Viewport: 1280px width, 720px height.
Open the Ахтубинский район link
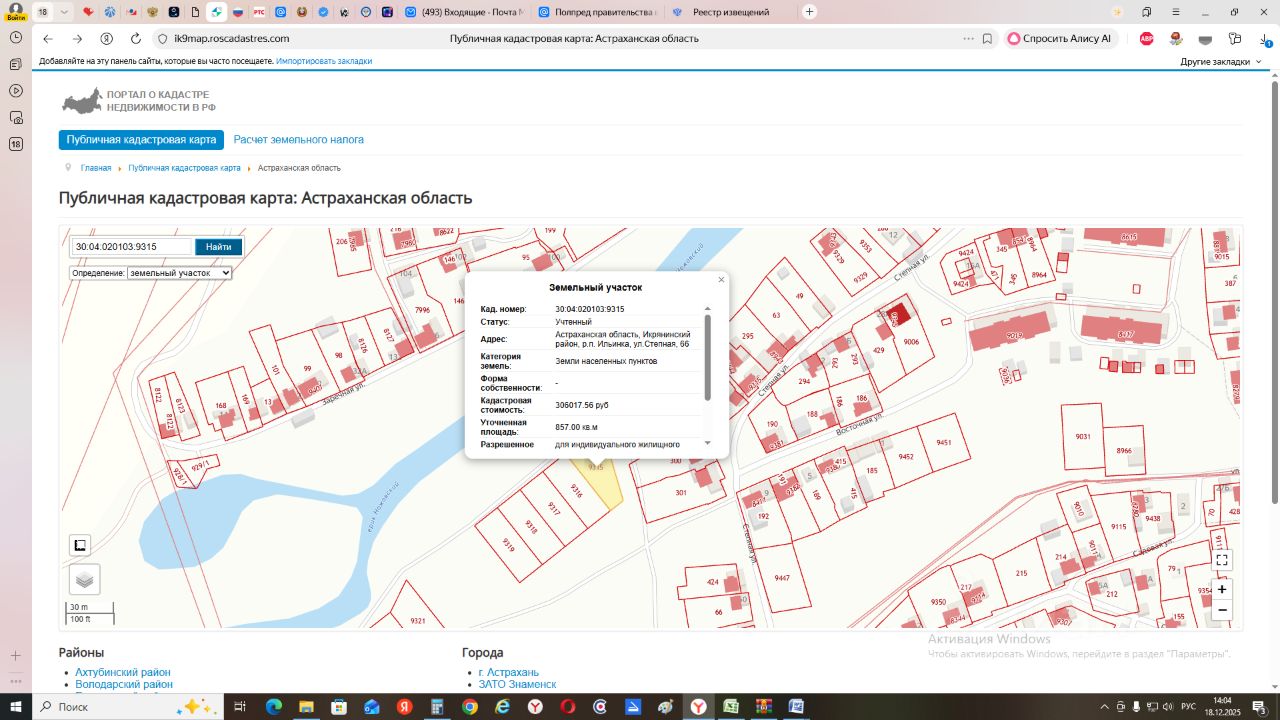point(122,672)
